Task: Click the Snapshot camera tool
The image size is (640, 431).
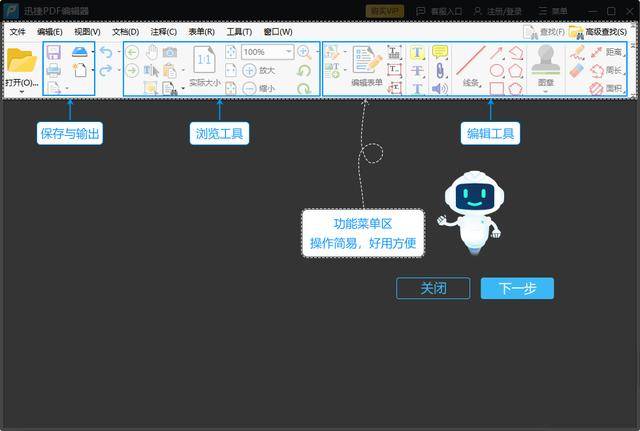Action: pos(170,52)
